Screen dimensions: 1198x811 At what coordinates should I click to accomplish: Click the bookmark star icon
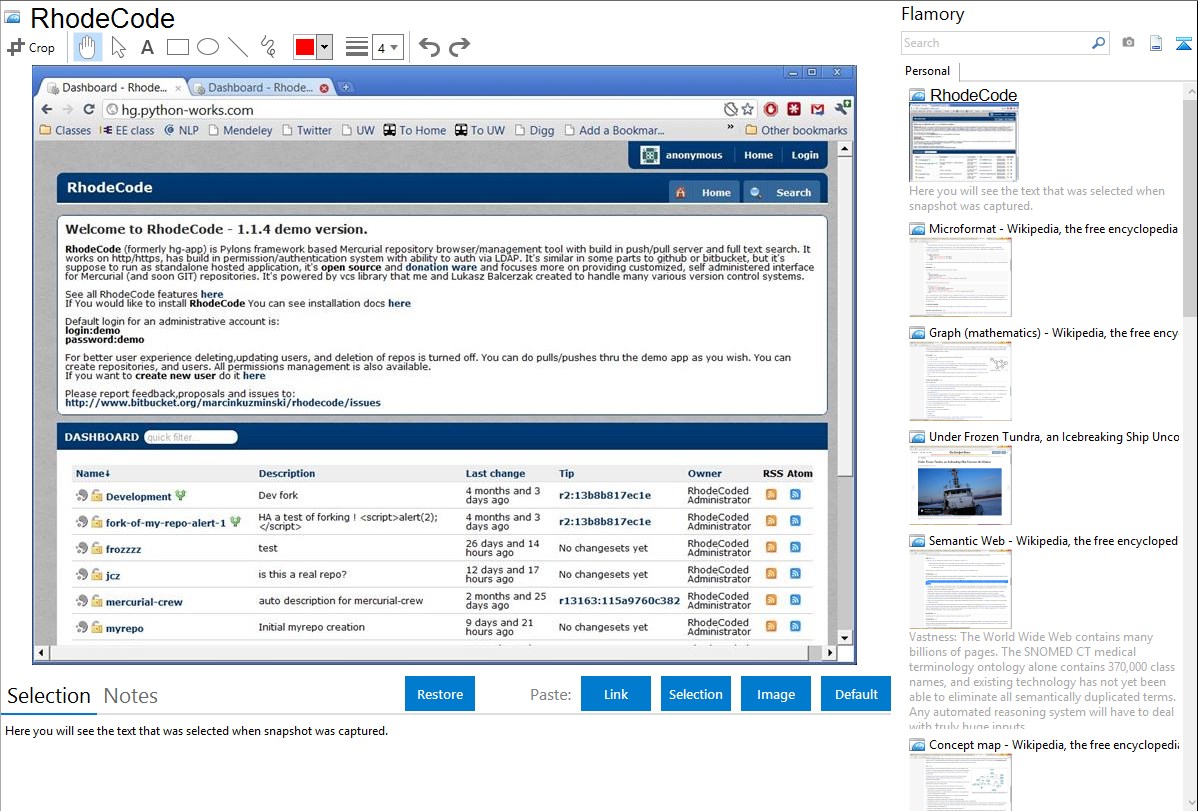coord(748,109)
